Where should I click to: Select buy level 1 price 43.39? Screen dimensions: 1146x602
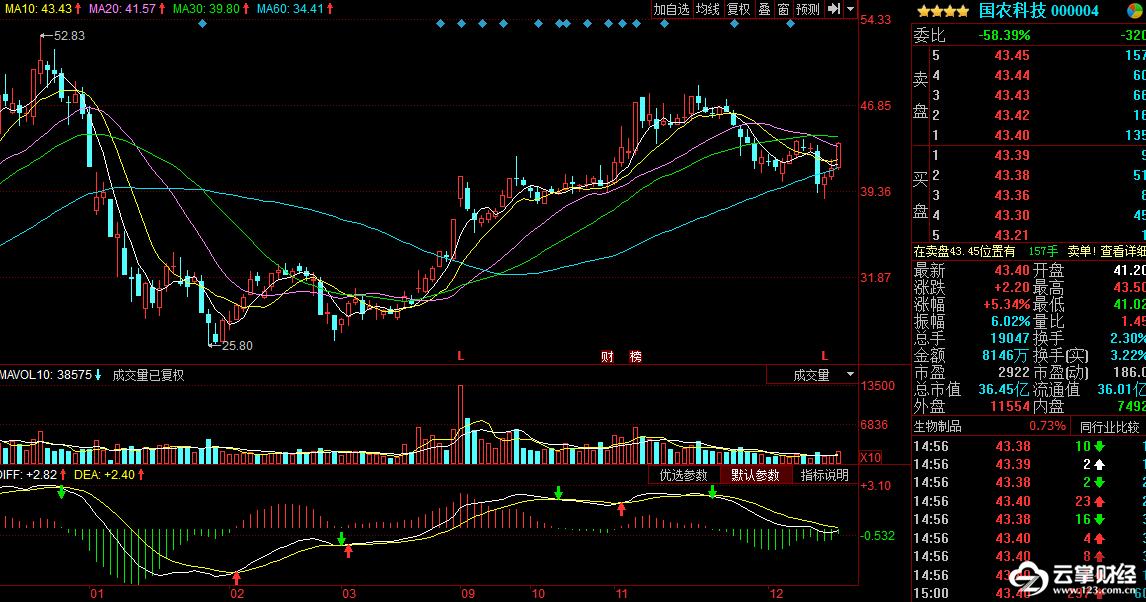point(1012,155)
